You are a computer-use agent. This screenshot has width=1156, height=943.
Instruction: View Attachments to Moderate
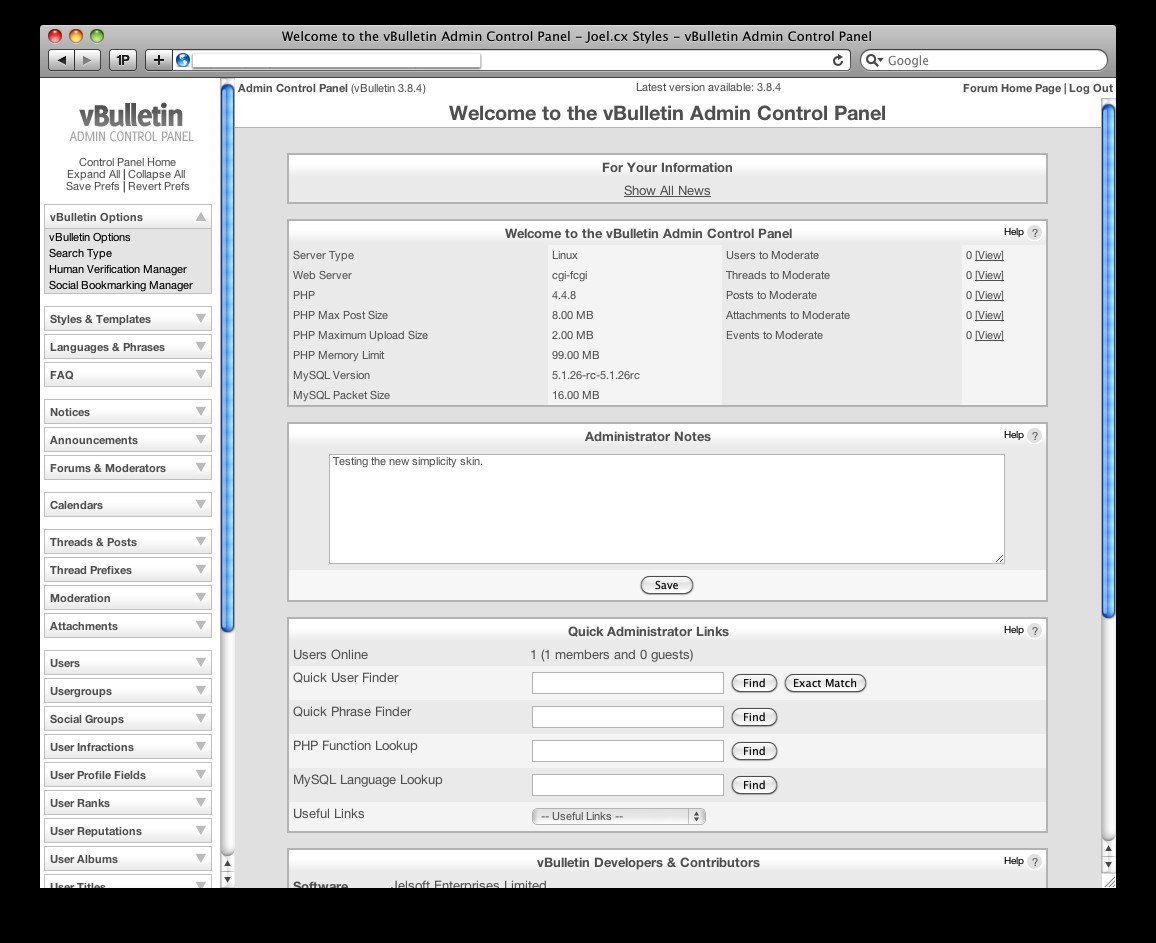click(x=989, y=315)
